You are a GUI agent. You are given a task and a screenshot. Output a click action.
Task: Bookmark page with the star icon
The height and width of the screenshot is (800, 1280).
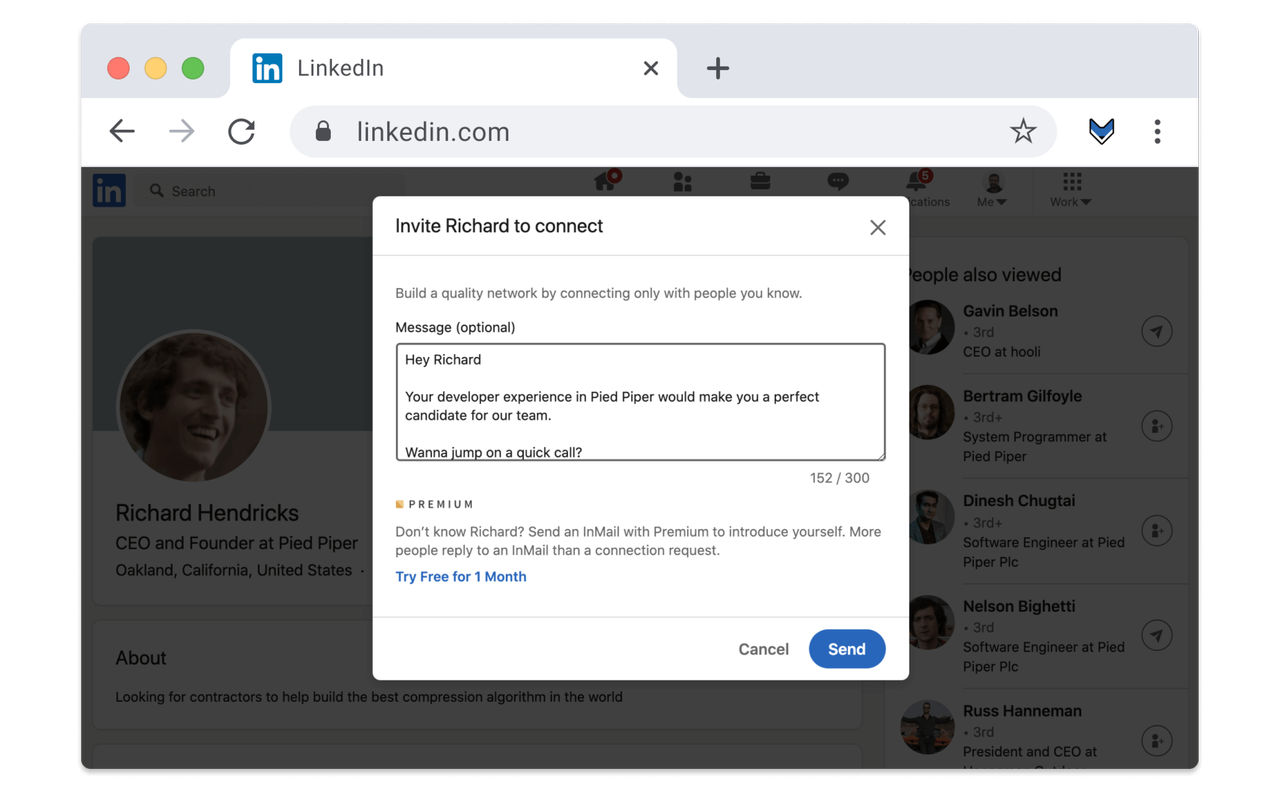tap(1022, 131)
